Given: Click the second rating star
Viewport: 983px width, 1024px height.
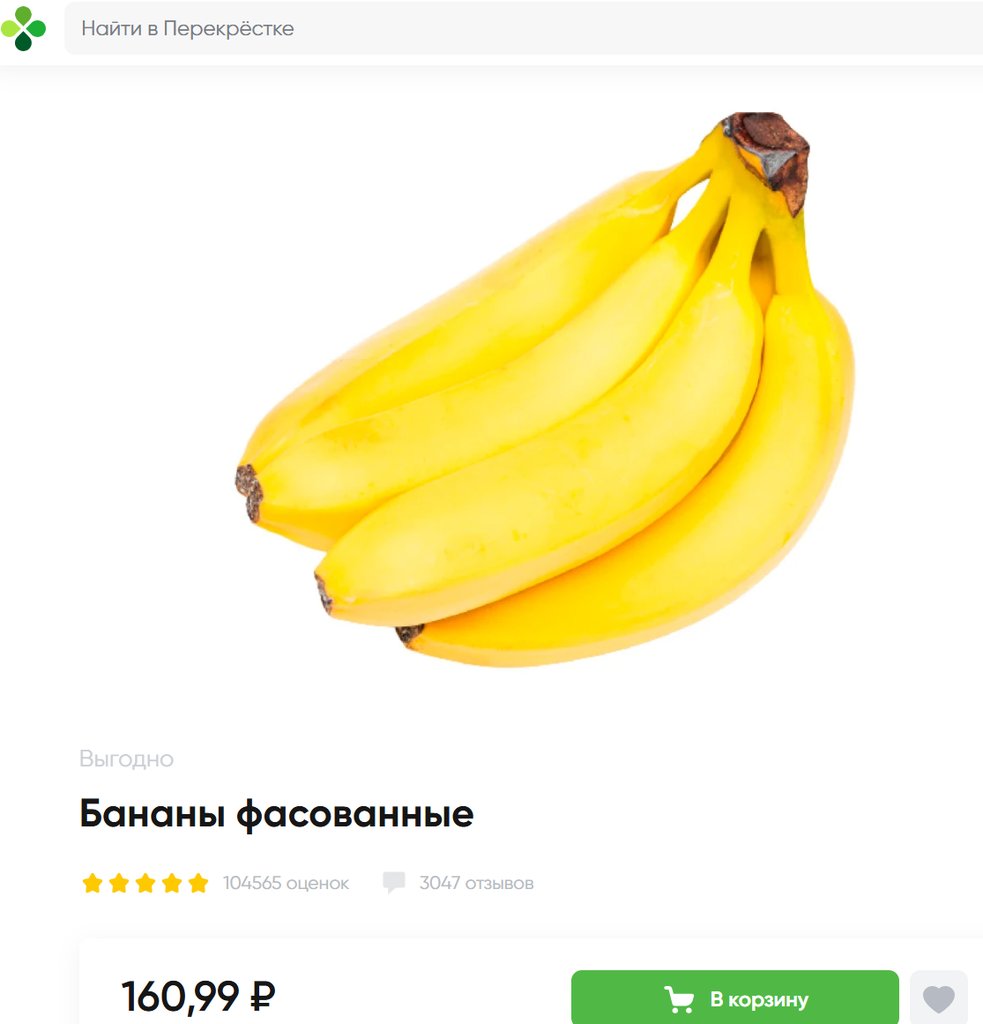Looking at the screenshot, I should pyautogui.click(x=119, y=883).
